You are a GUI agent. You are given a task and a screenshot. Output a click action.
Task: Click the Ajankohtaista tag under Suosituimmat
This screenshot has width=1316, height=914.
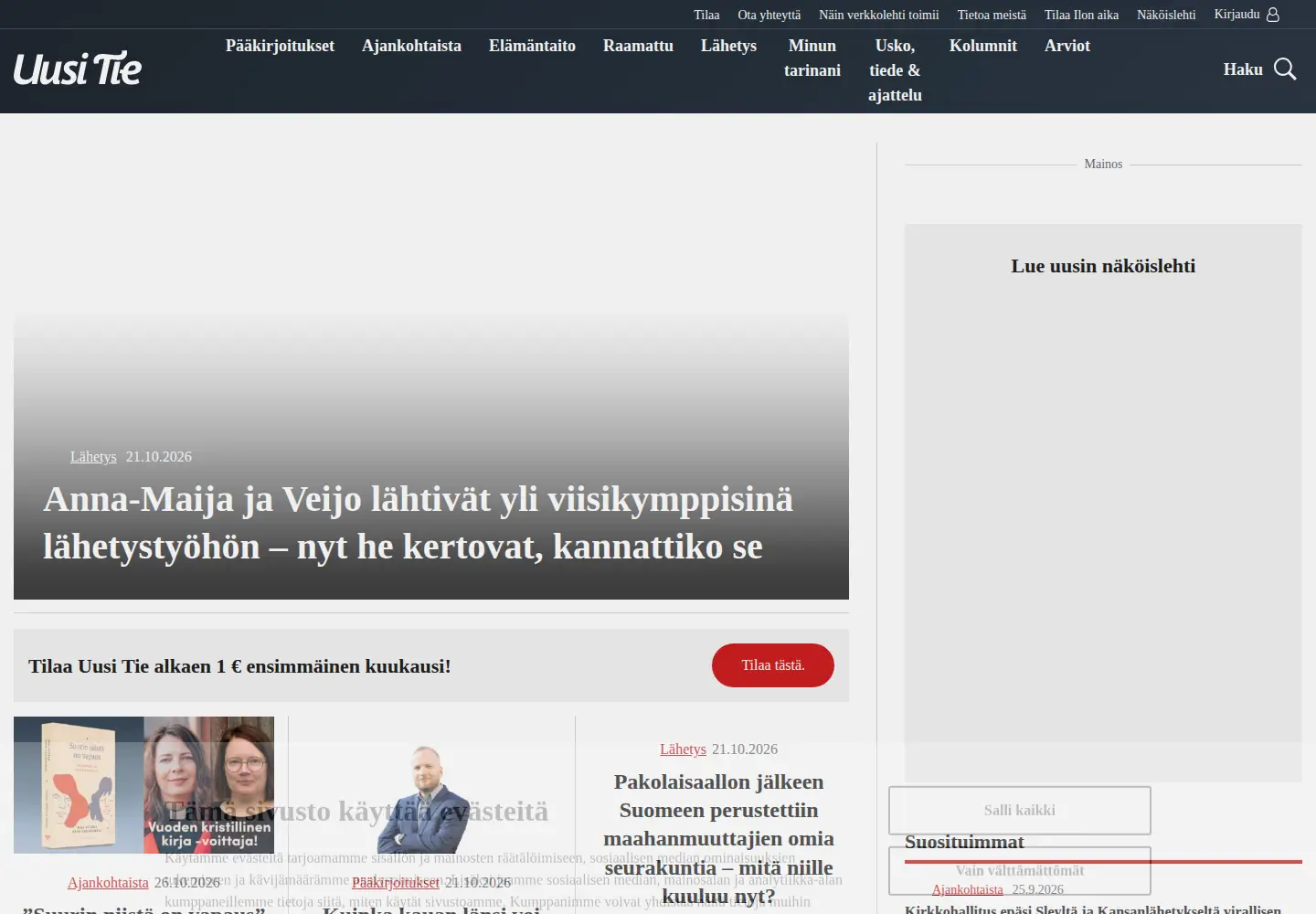click(x=967, y=890)
